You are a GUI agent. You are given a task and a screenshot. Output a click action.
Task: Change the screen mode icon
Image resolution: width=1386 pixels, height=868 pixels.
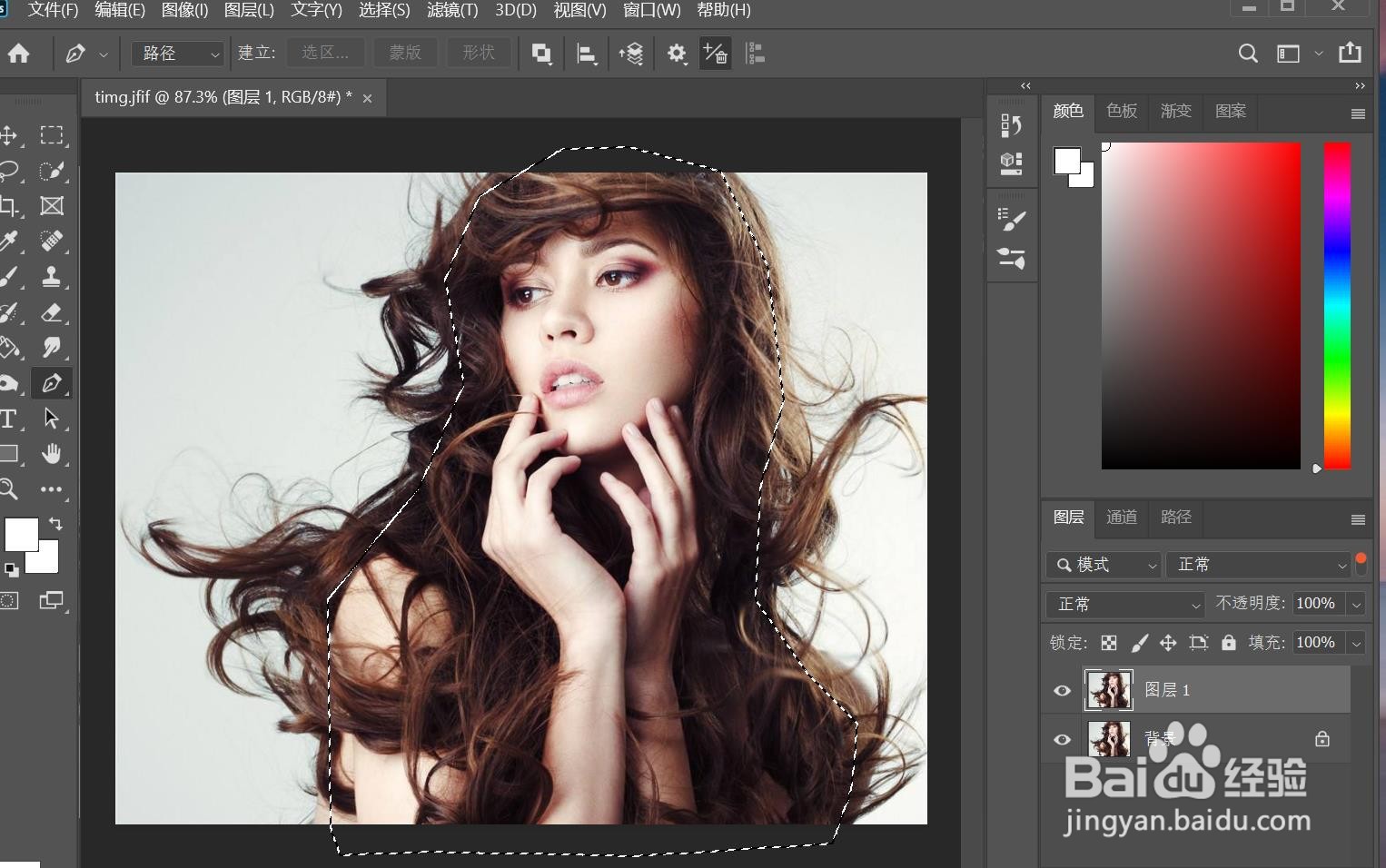coord(52,600)
